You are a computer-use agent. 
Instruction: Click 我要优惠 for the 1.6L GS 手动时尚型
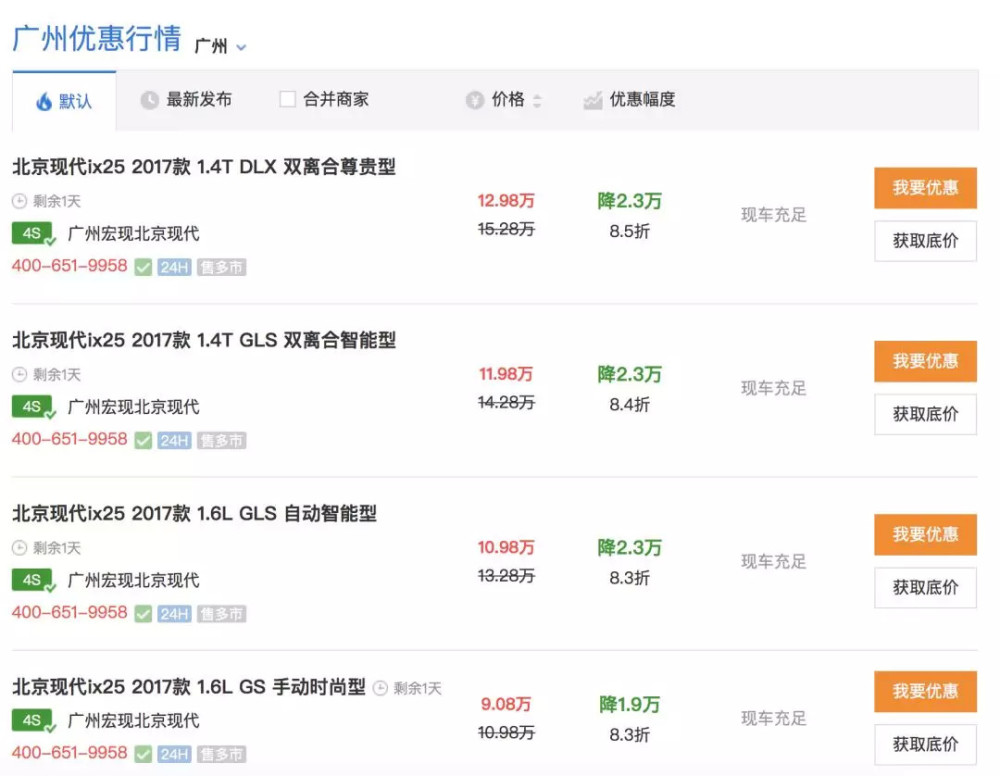925,692
